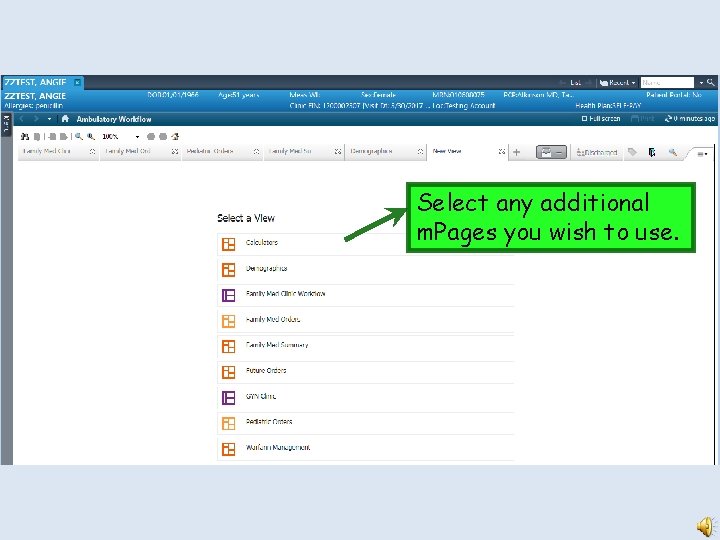Select Demographics from the view list
This screenshot has height=540, width=720.
pyautogui.click(x=366, y=270)
